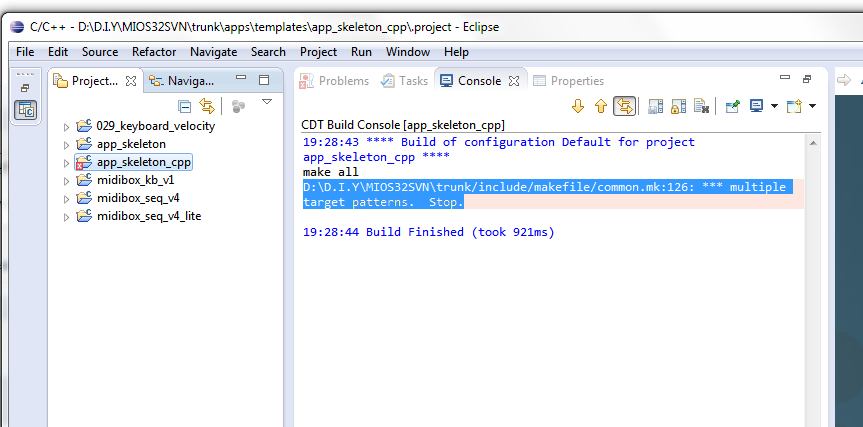This screenshot has width=863, height=427.
Task: Open the Navigate menu
Action: pyautogui.click(x=214, y=52)
